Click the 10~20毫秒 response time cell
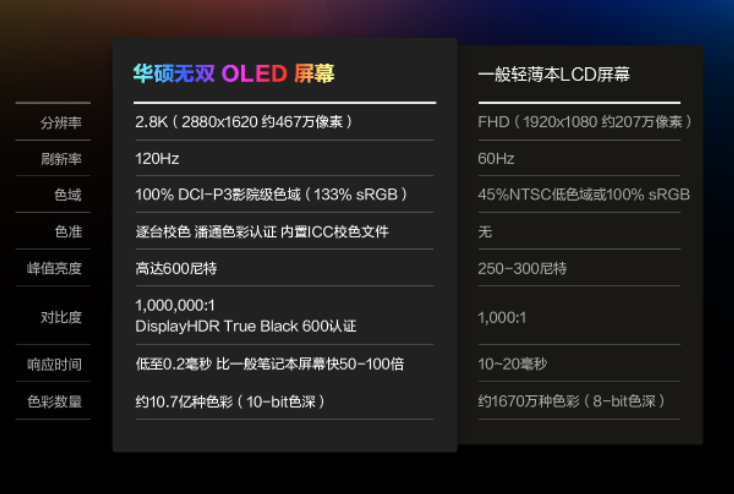 click(x=513, y=364)
